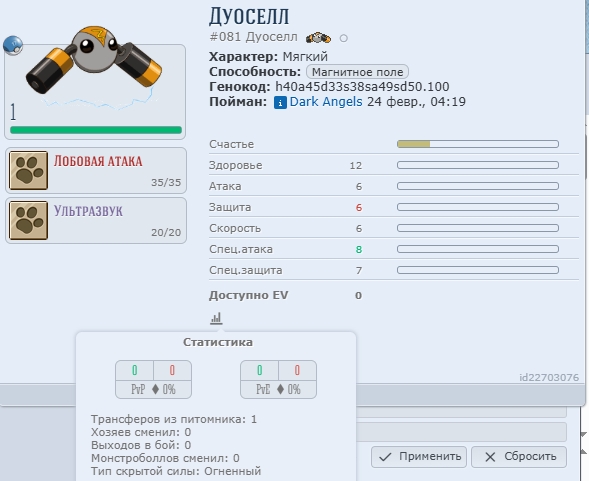This screenshot has height=481, width=589.
Task: Select the Лобовая атака move name
Action: [98, 161]
